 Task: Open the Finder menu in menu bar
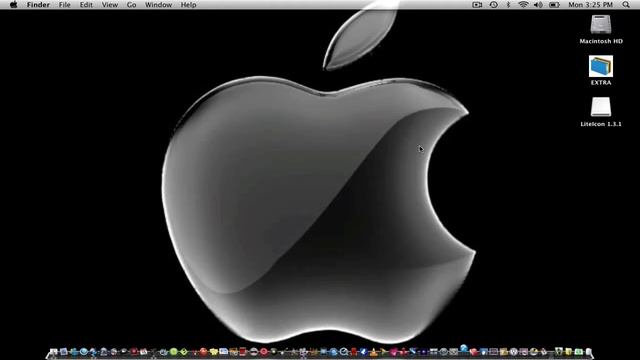pos(38,5)
